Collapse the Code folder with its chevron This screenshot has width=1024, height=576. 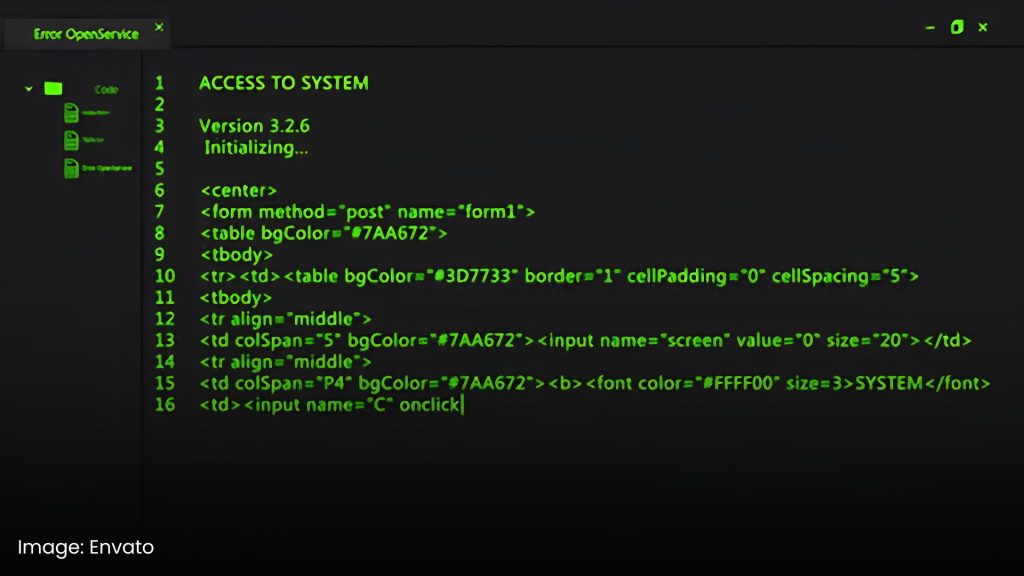coord(29,88)
